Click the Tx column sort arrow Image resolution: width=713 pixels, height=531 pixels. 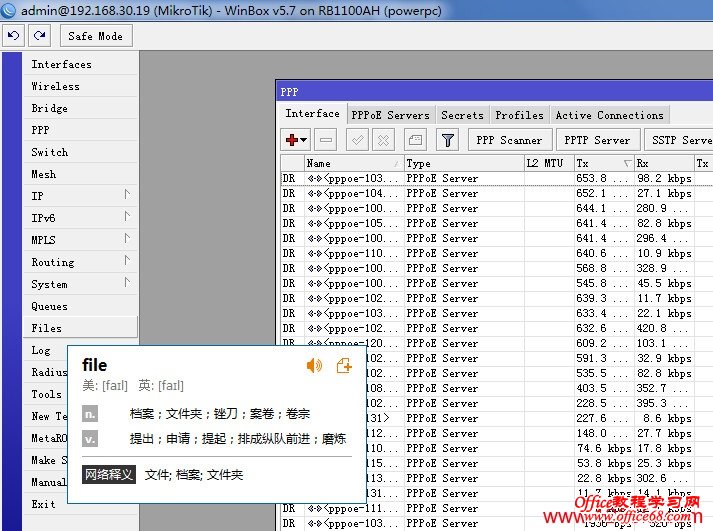[628, 163]
